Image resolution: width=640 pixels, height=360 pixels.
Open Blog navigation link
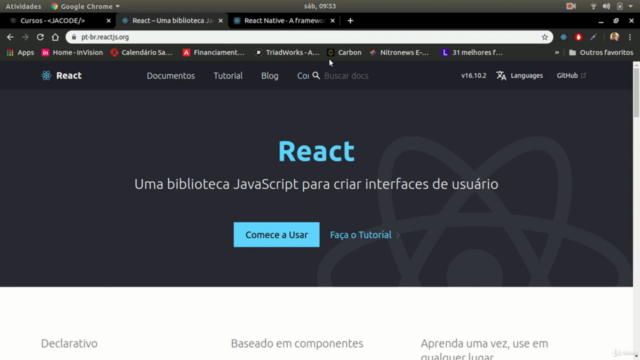coord(270,76)
